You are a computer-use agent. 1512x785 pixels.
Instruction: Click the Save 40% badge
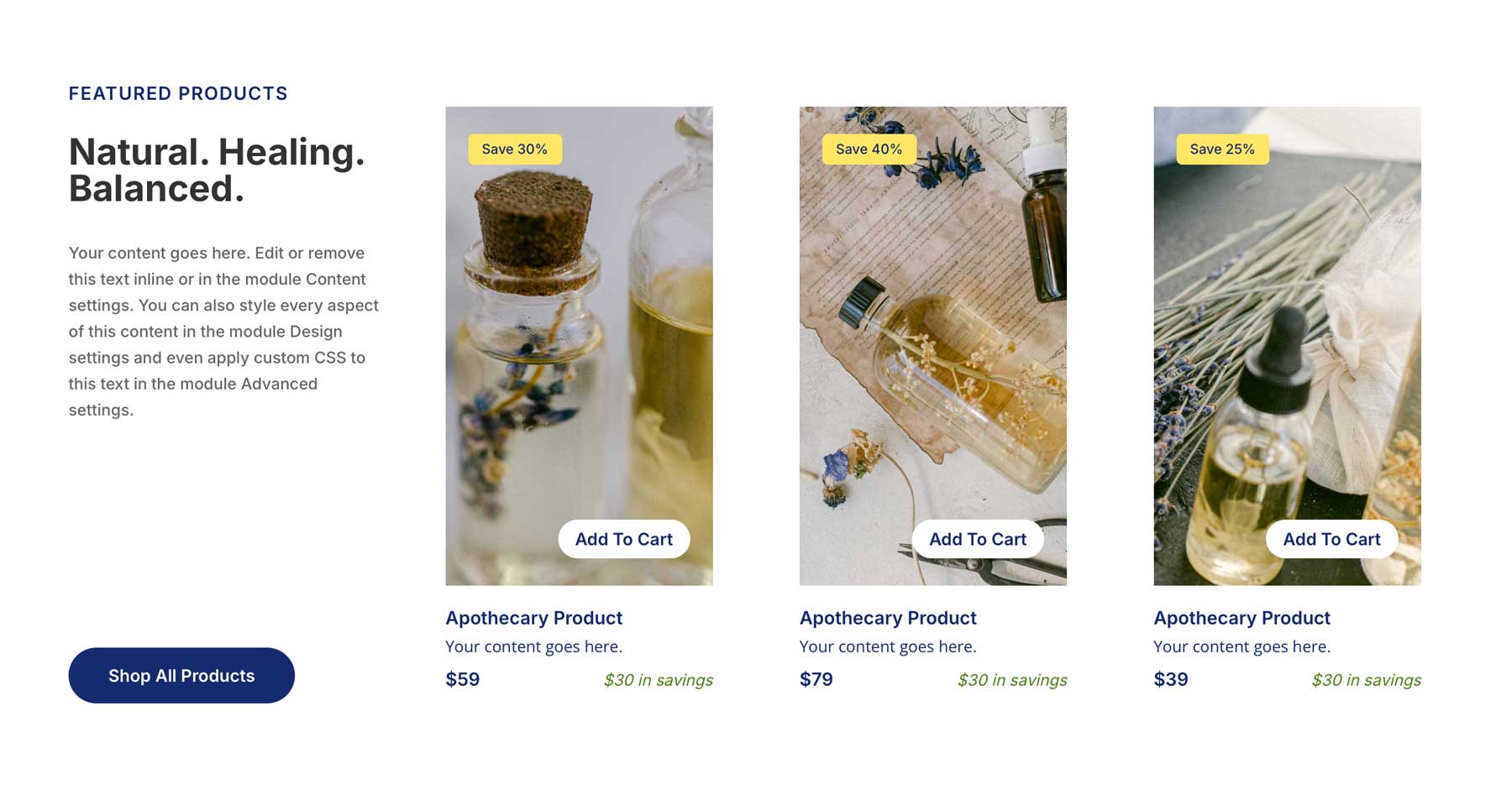pos(868,149)
